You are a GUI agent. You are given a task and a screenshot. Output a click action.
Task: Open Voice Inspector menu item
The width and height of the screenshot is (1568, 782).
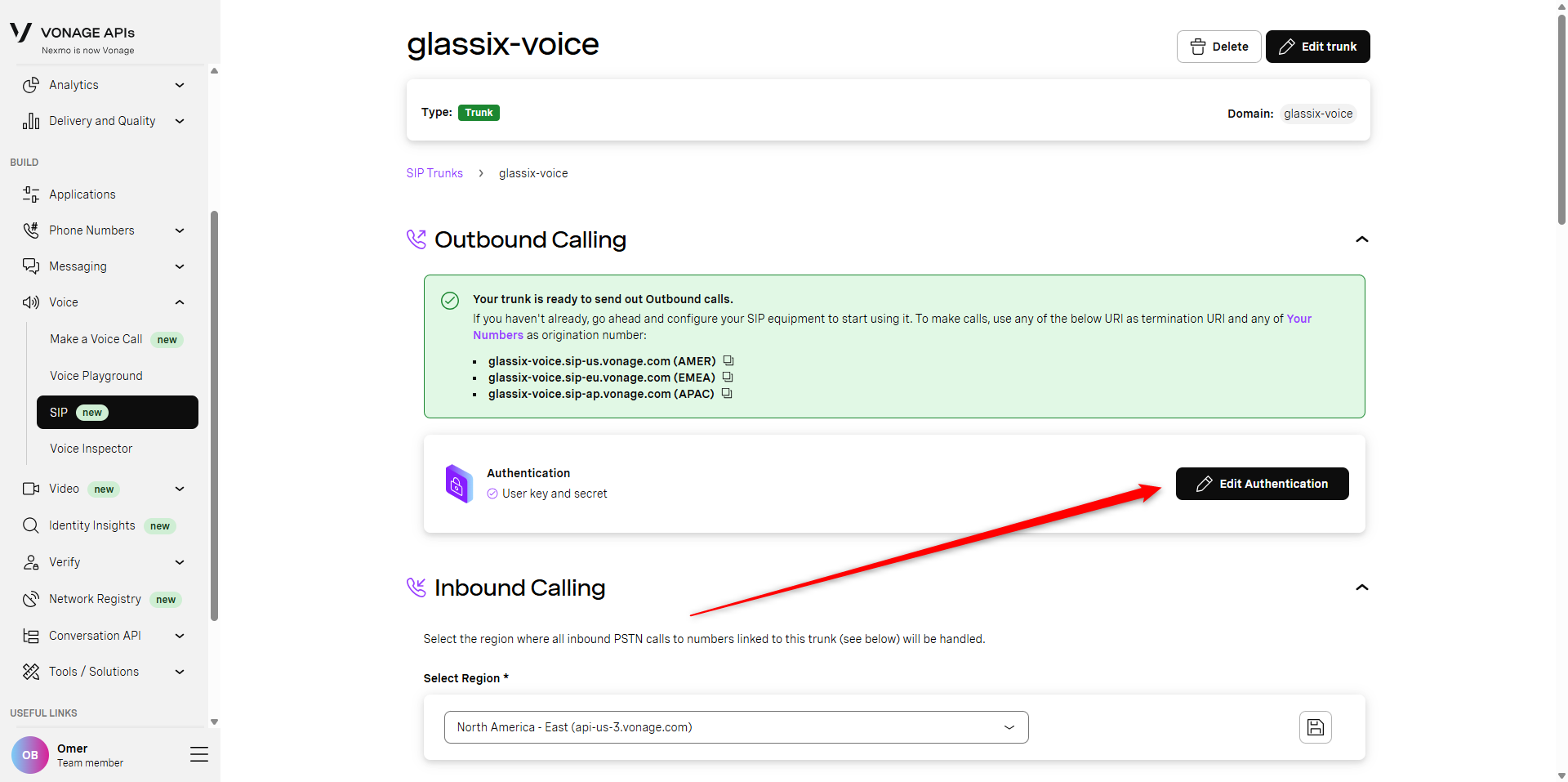coord(118,449)
